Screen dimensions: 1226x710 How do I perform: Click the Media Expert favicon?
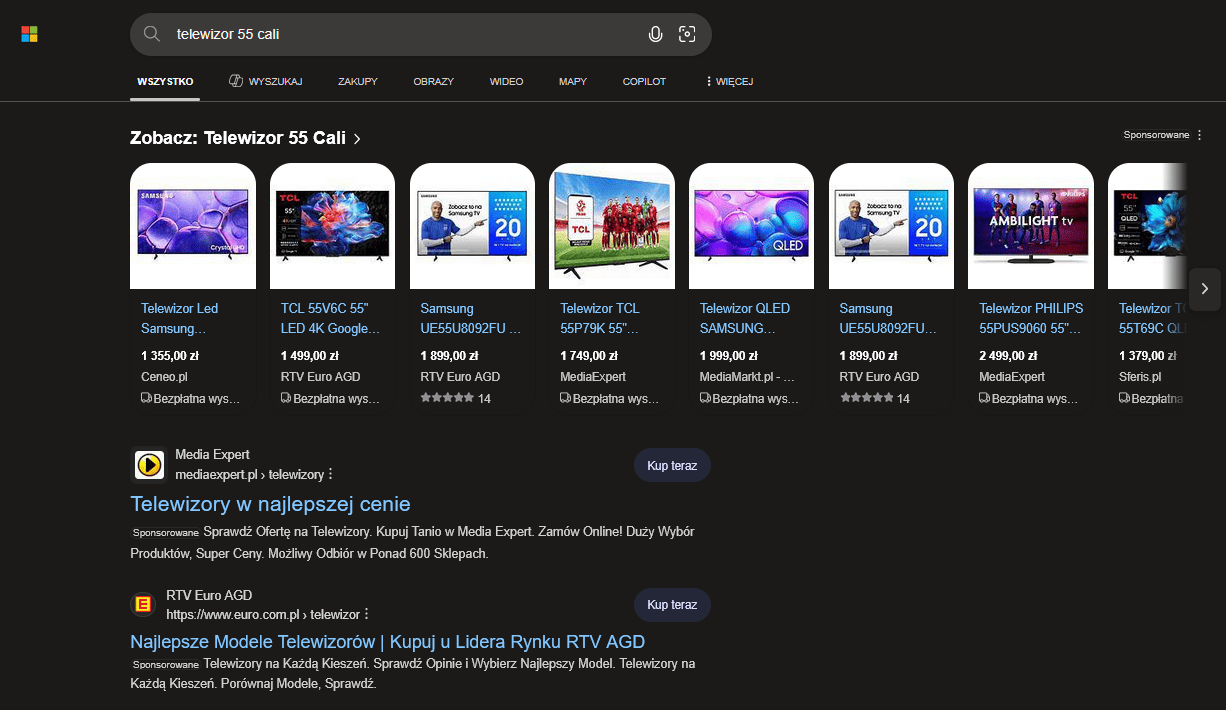[x=148, y=464]
